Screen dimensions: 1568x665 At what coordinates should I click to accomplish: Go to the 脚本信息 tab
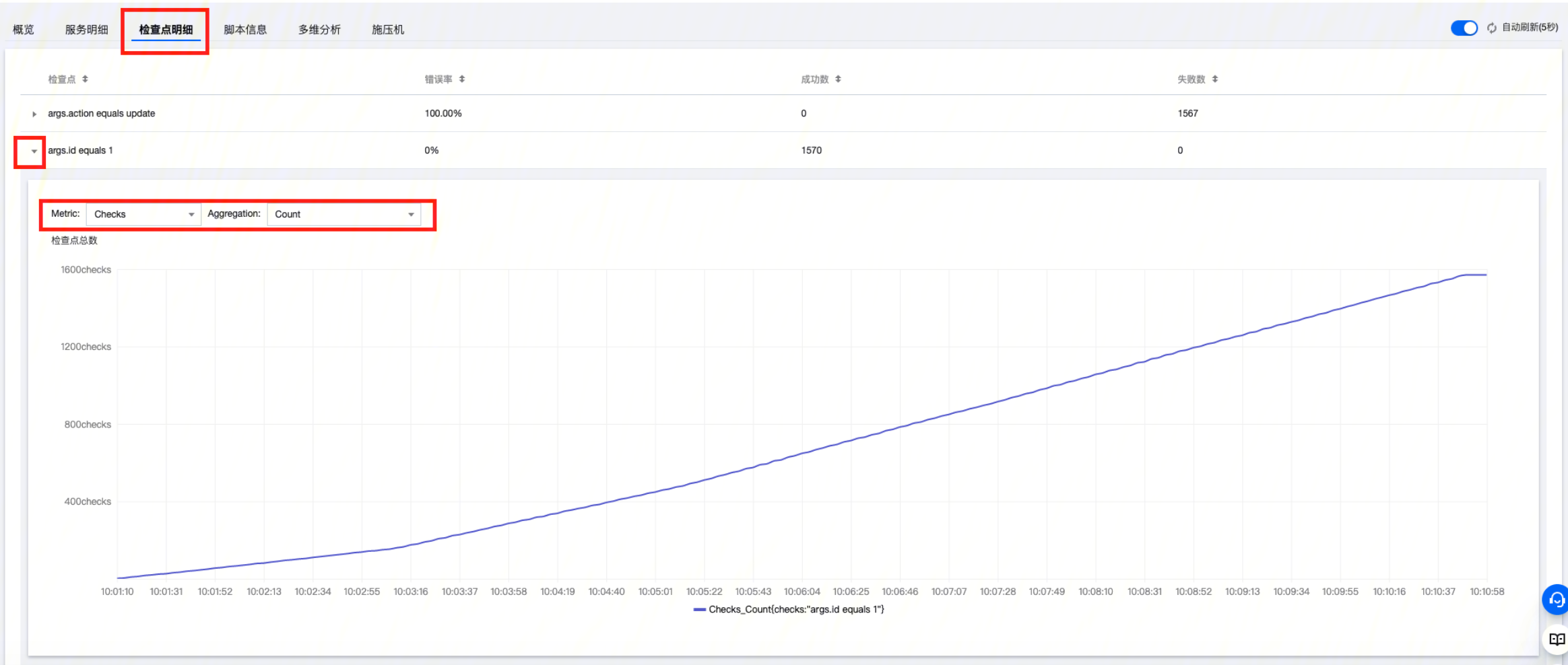click(245, 30)
